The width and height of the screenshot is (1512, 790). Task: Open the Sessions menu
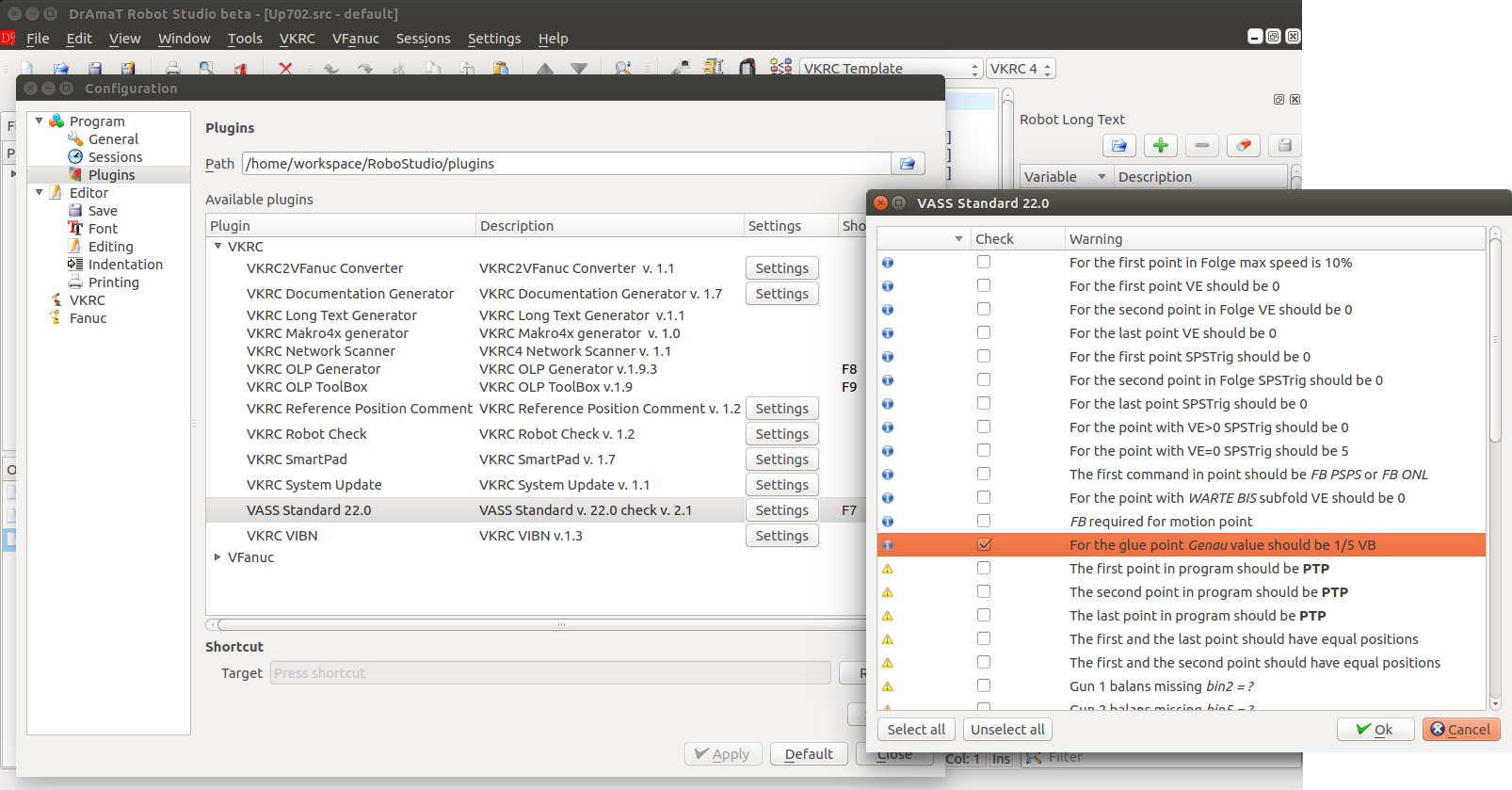click(424, 39)
